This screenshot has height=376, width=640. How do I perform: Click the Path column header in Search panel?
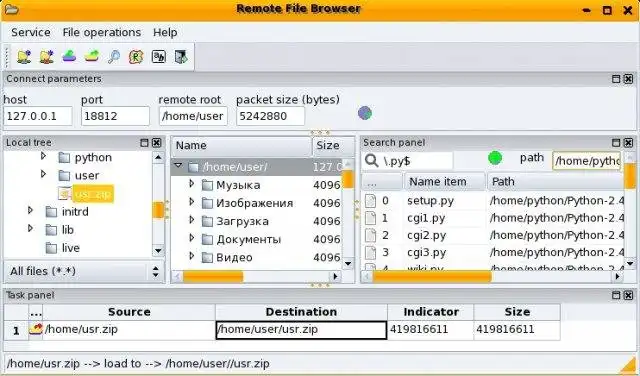click(556, 182)
